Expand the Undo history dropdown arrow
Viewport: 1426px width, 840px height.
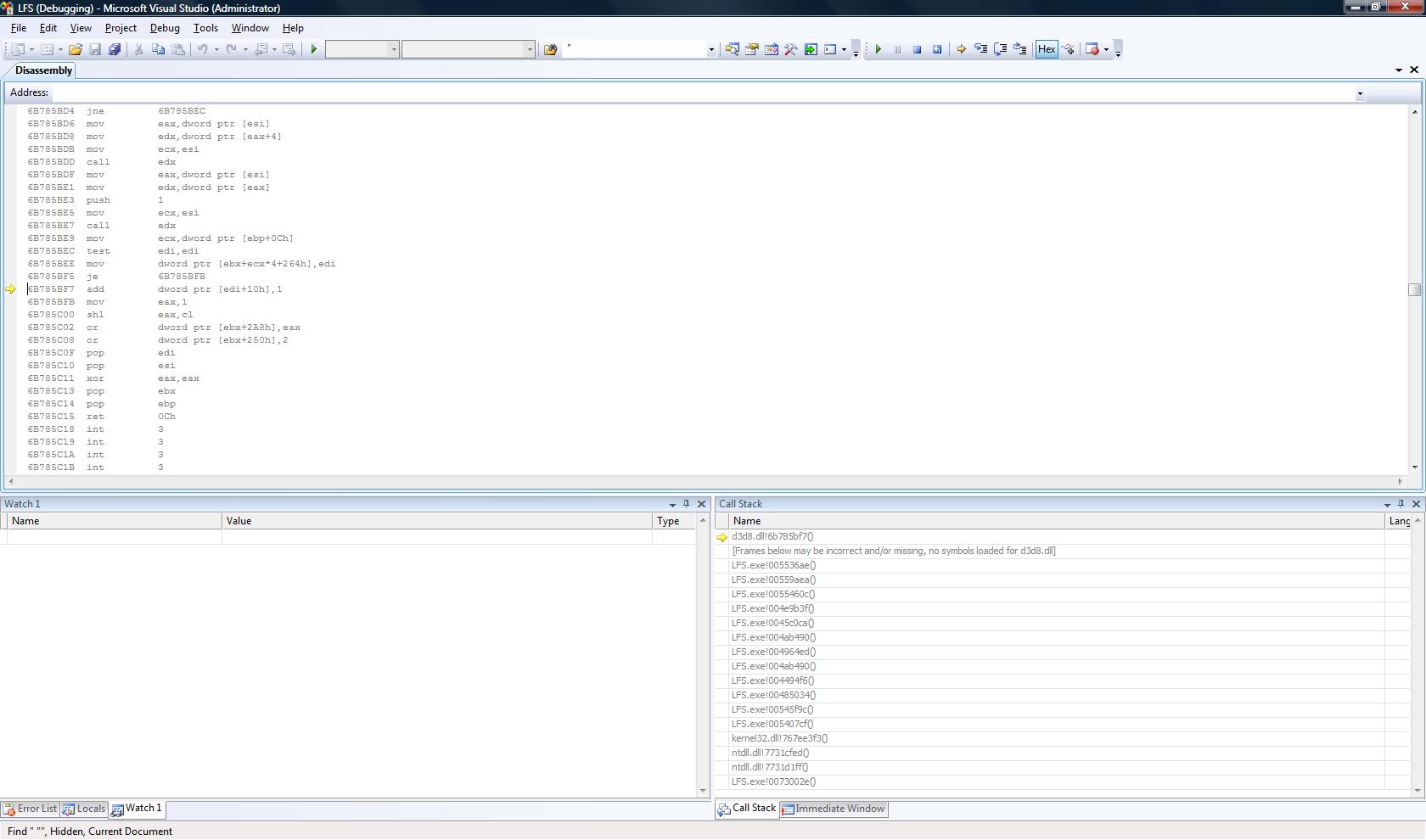point(216,49)
